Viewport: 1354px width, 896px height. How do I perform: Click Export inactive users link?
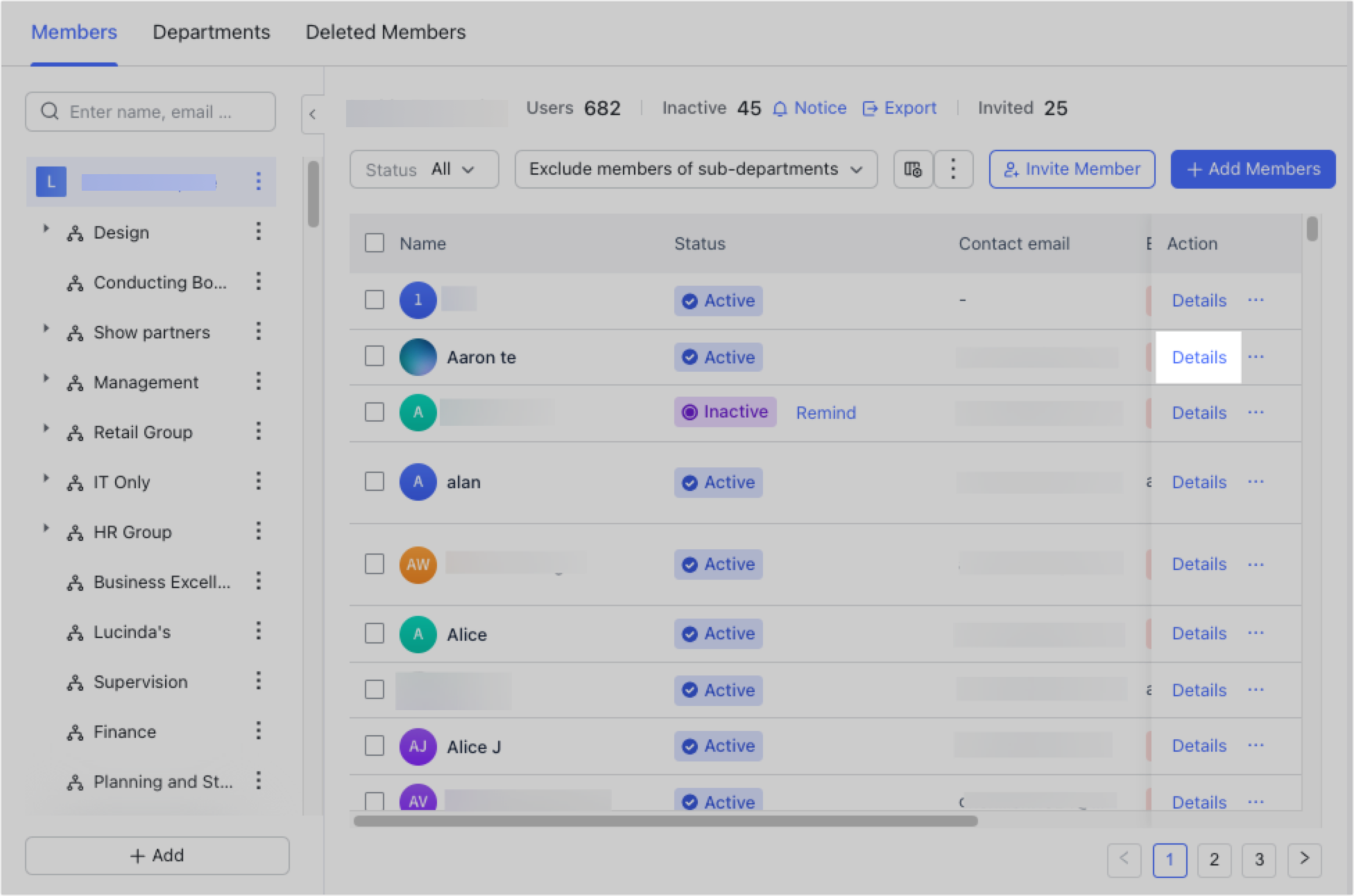(x=899, y=108)
